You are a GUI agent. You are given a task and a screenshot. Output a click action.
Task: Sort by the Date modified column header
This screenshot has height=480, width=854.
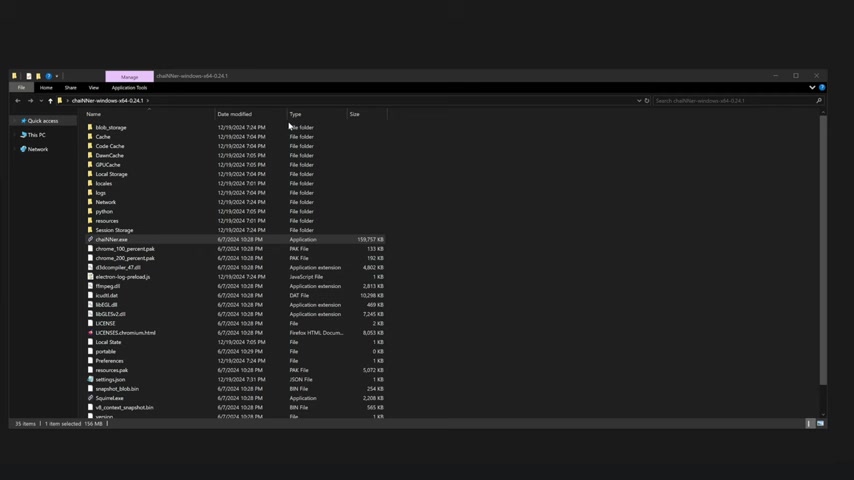click(235, 114)
